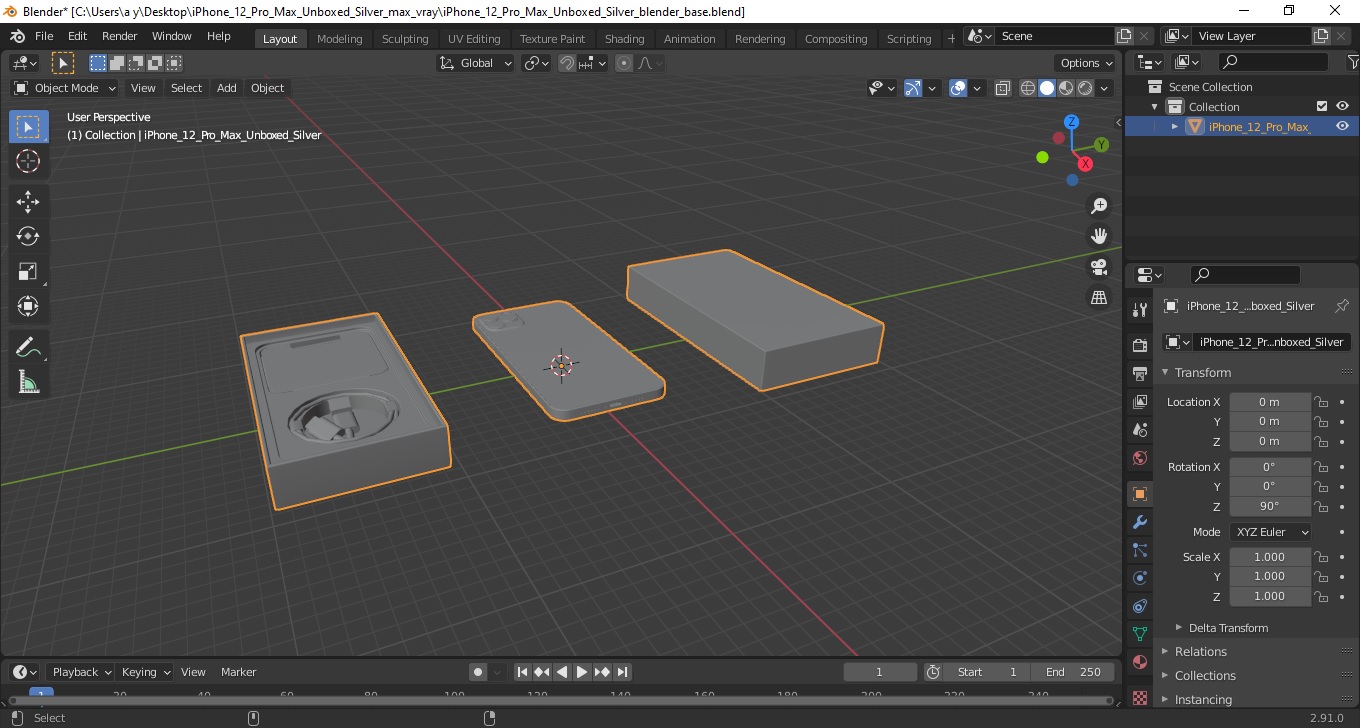Open the World properties tab
The width and height of the screenshot is (1360, 728).
(x=1139, y=458)
